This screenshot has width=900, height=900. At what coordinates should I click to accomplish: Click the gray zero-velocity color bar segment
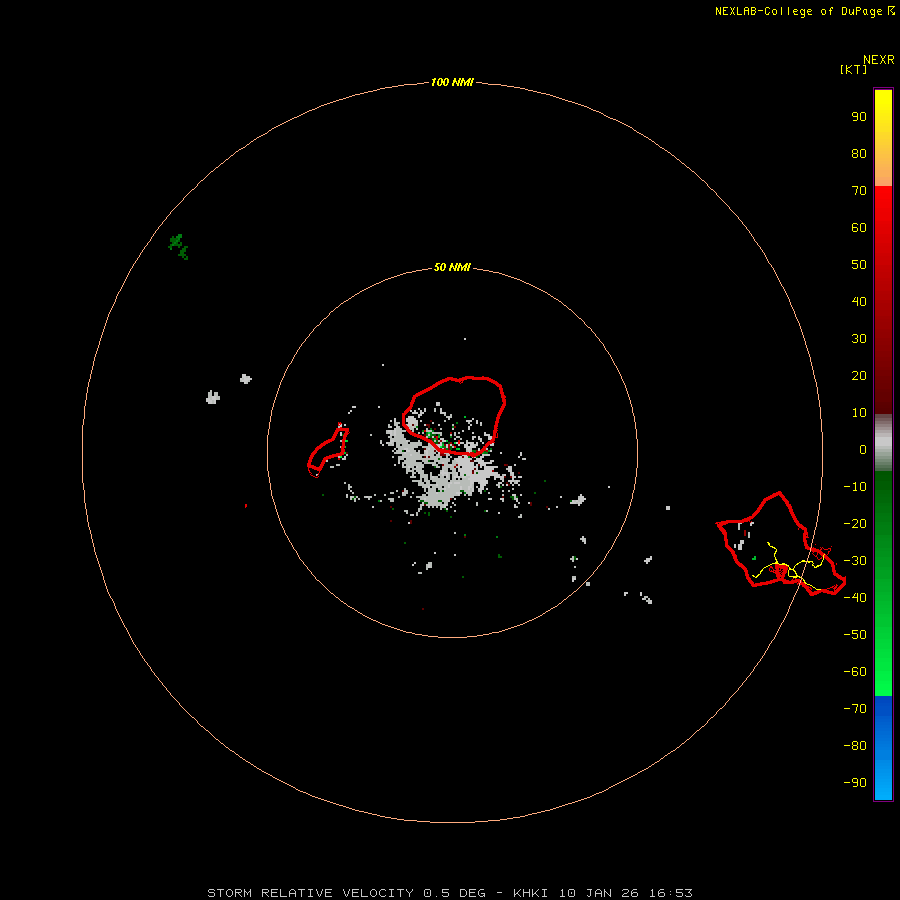[883, 443]
